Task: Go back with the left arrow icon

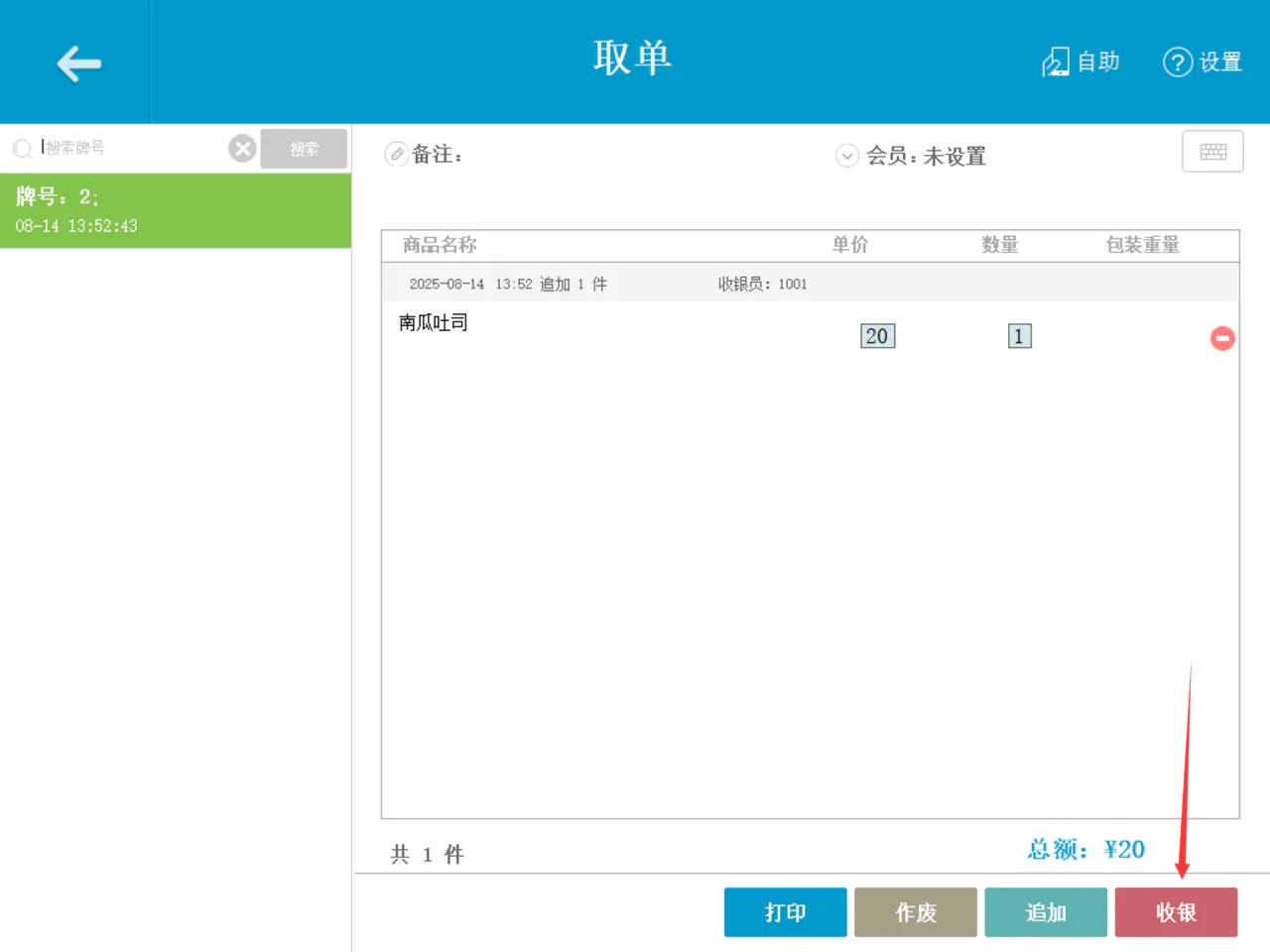Action: pos(78,63)
